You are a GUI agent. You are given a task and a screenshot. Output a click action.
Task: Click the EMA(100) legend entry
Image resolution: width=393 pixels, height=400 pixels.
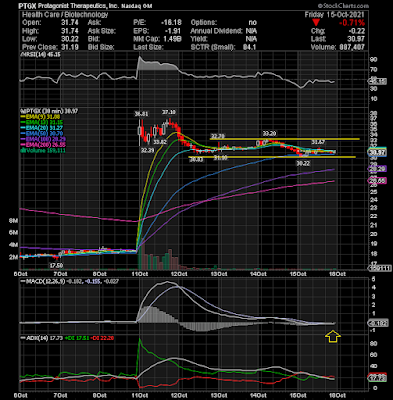pyautogui.click(x=44, y=139)
